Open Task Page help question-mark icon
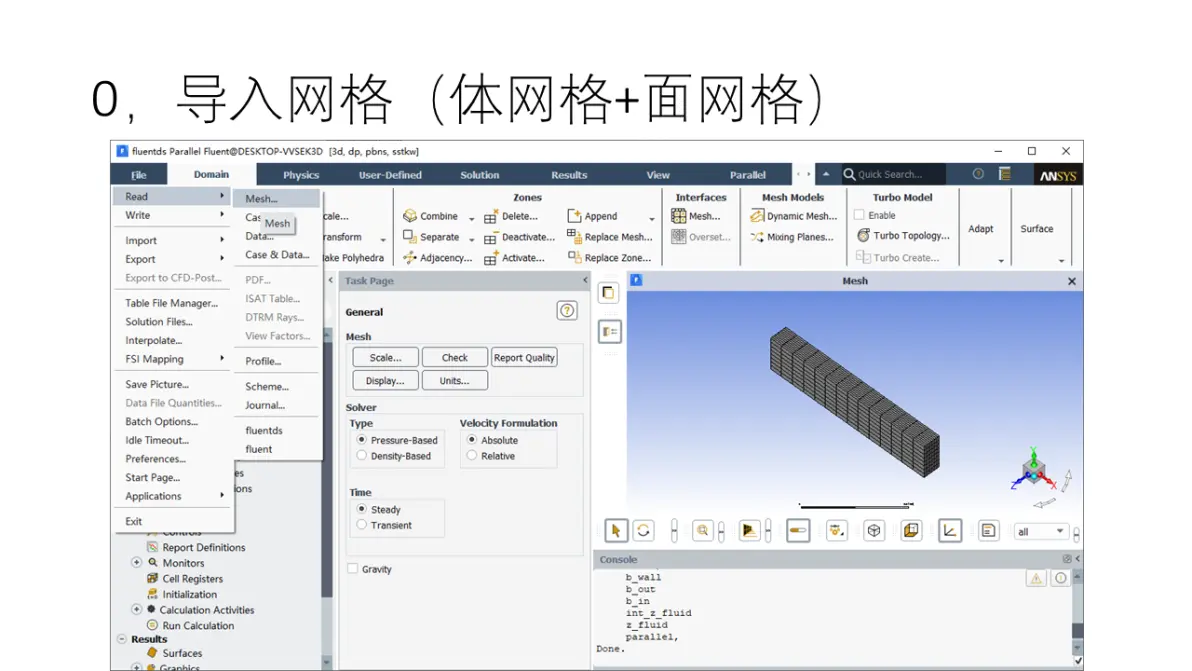This screenshot has height=671, width=1192. (x=567, y=310)
